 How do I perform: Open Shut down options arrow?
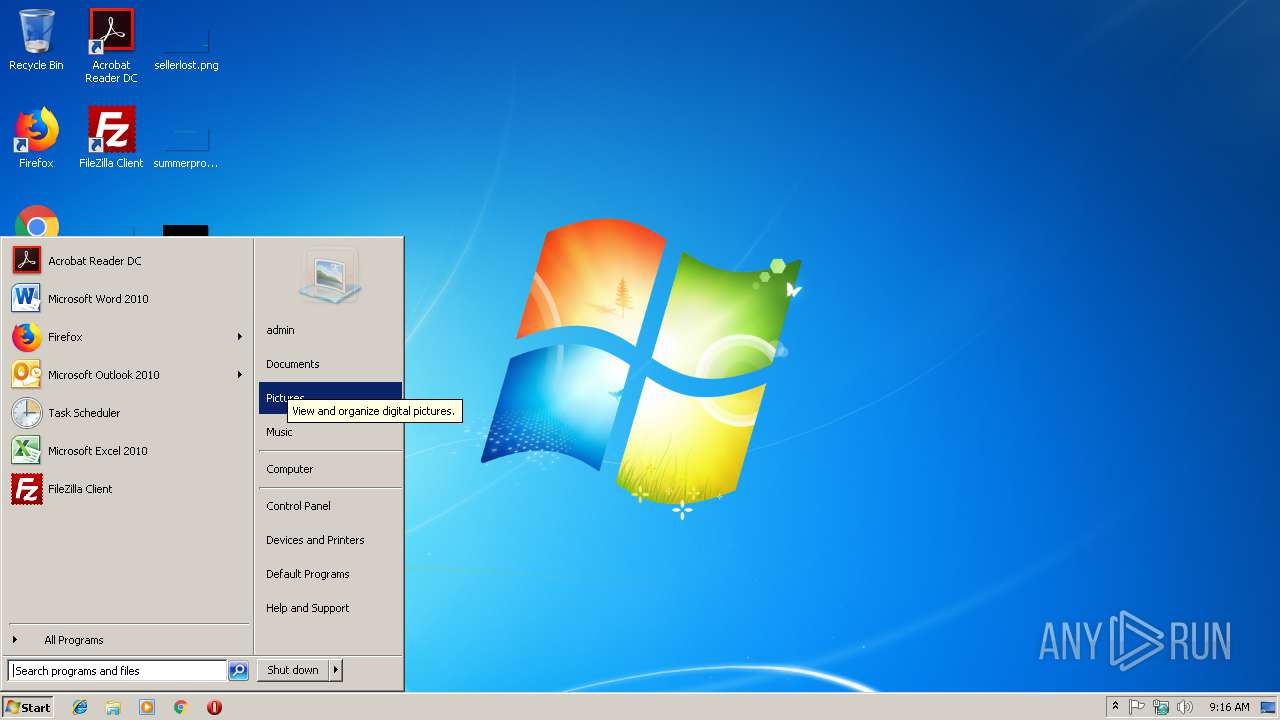click(x=336, y=670)
